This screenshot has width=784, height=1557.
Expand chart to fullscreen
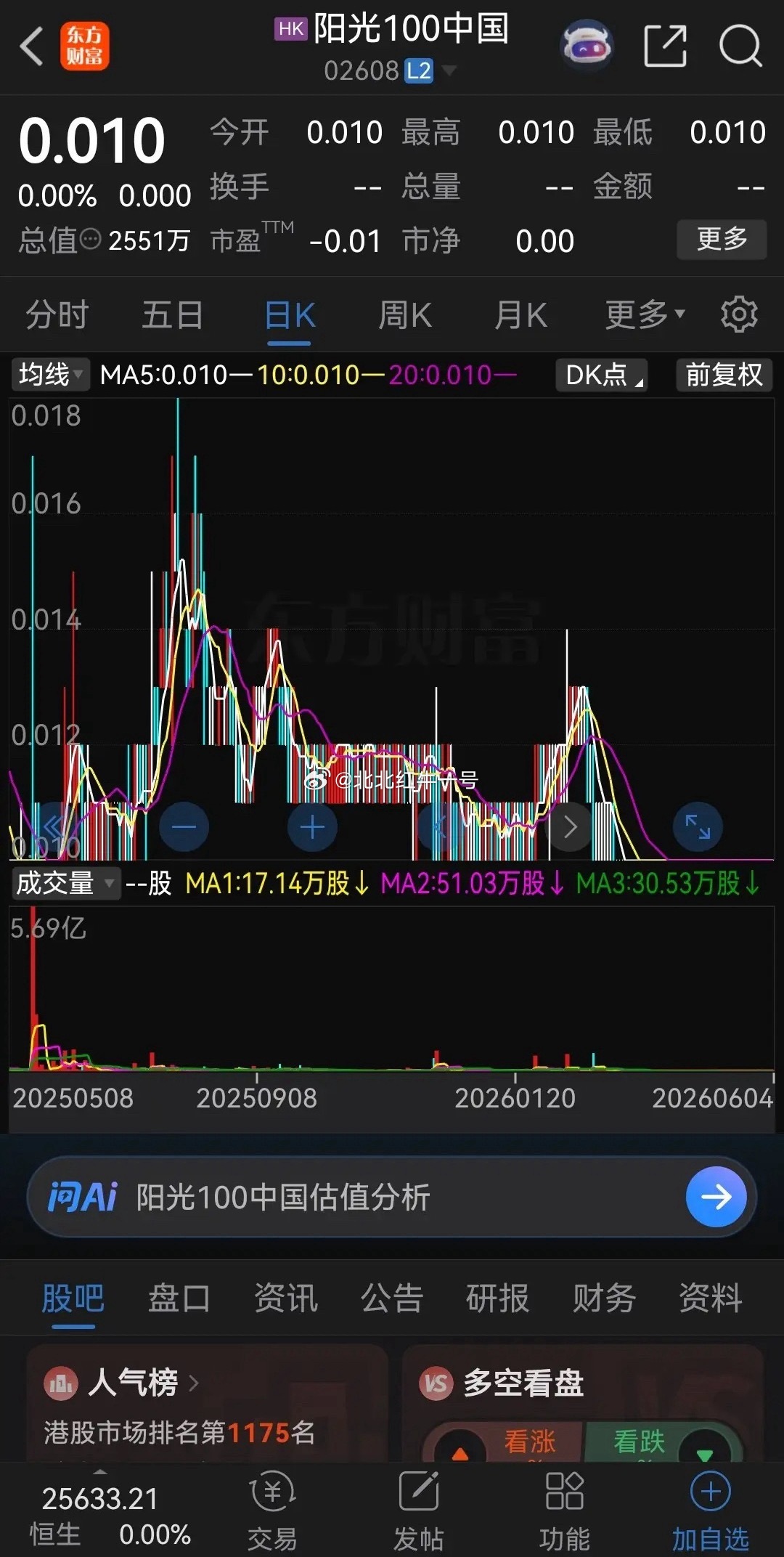pyautogui.click(x=698, y=826)
